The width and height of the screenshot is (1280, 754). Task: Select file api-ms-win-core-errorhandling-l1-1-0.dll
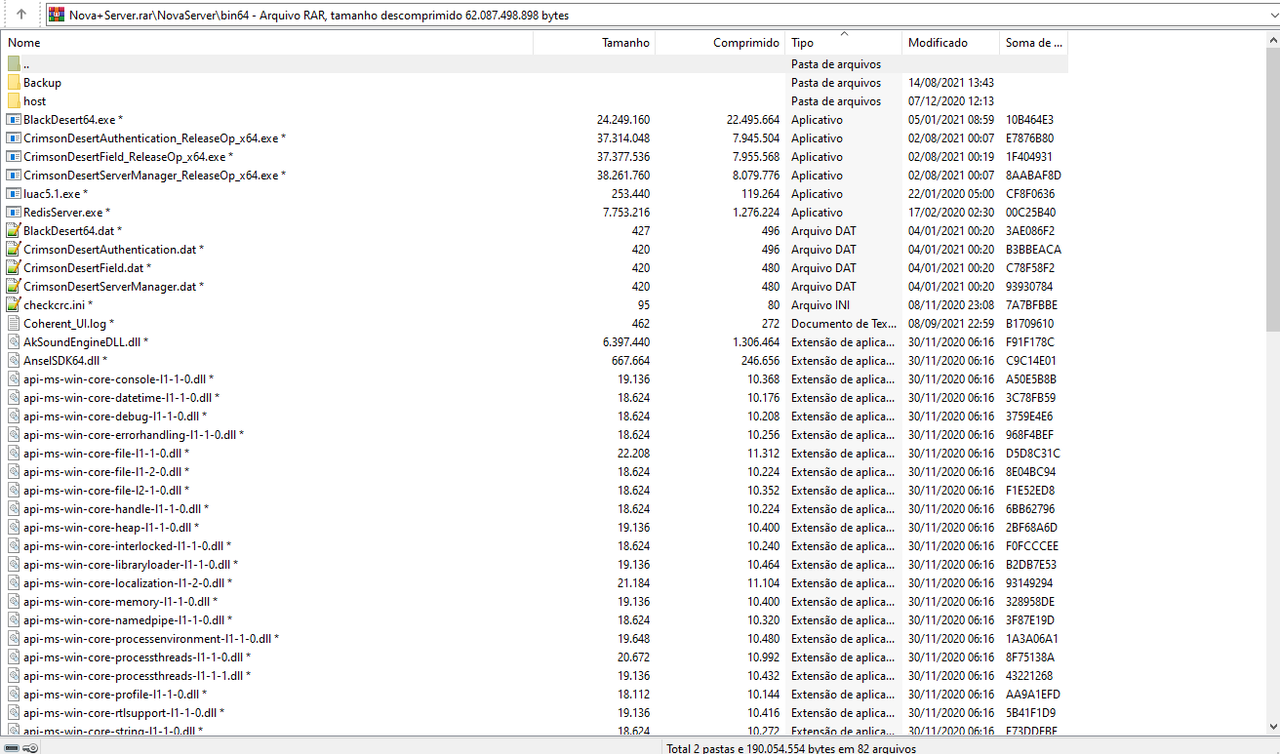pos(130,434)
